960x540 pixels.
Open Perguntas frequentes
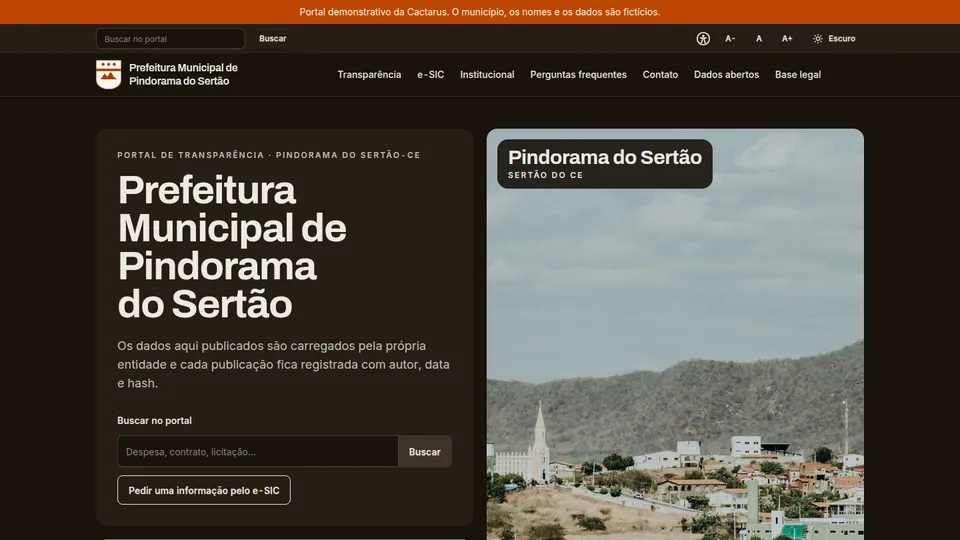click(578, 75)
